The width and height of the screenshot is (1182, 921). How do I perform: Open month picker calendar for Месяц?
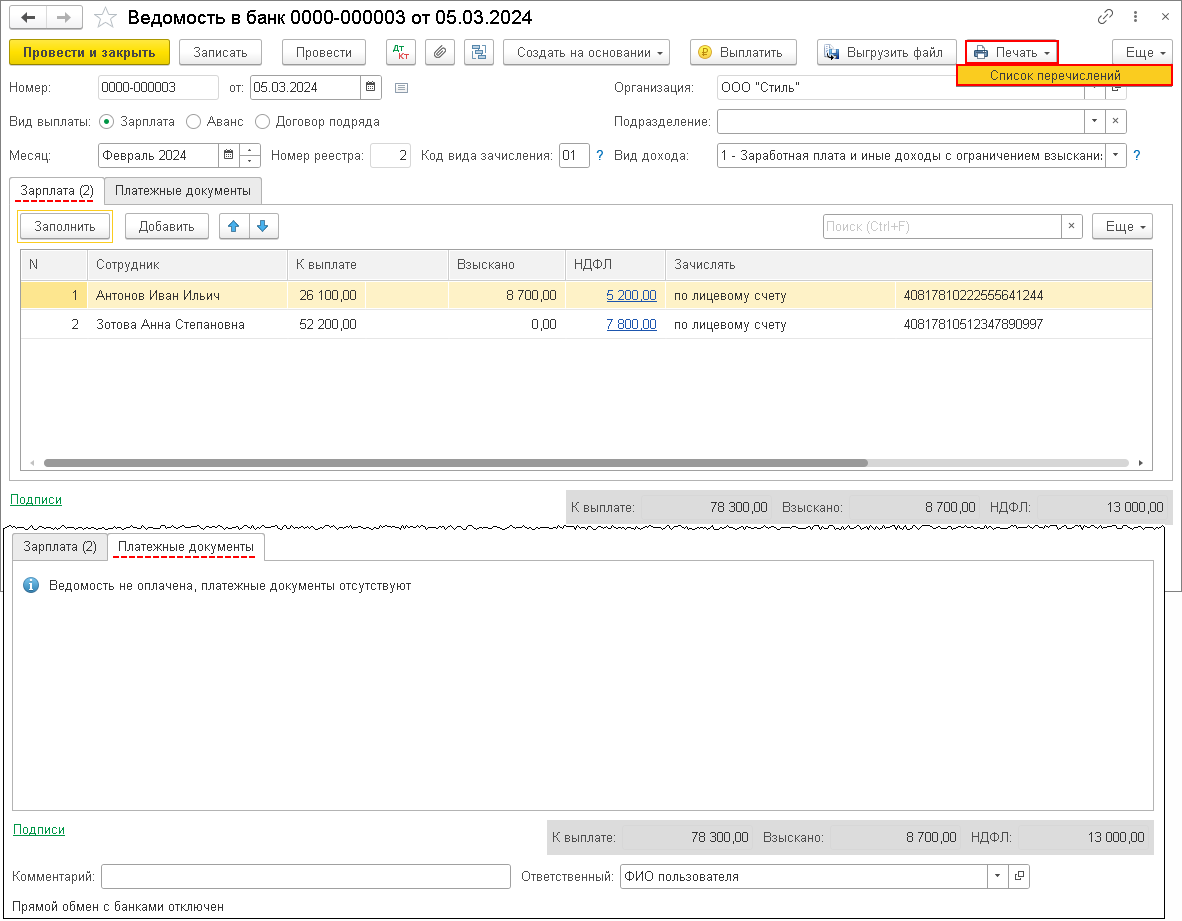point(229,155)
